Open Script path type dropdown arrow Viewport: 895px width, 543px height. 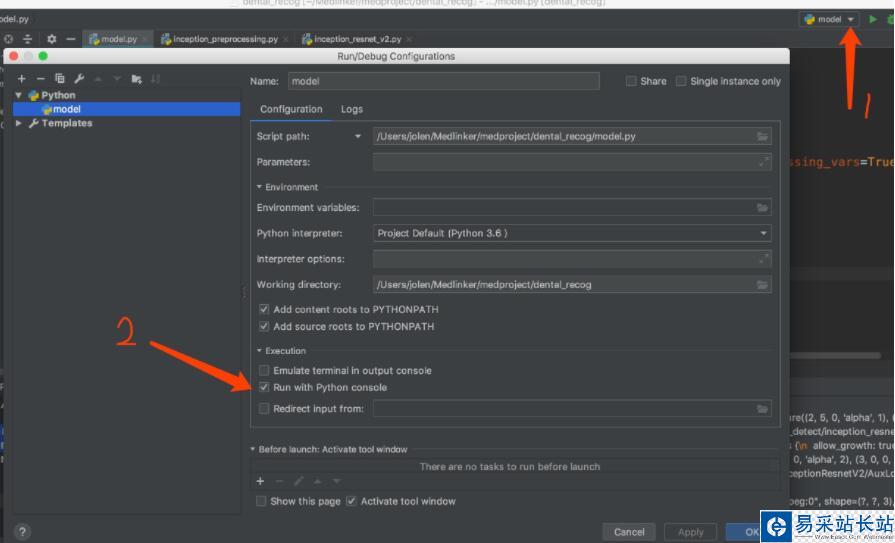[x=358, y=136]
